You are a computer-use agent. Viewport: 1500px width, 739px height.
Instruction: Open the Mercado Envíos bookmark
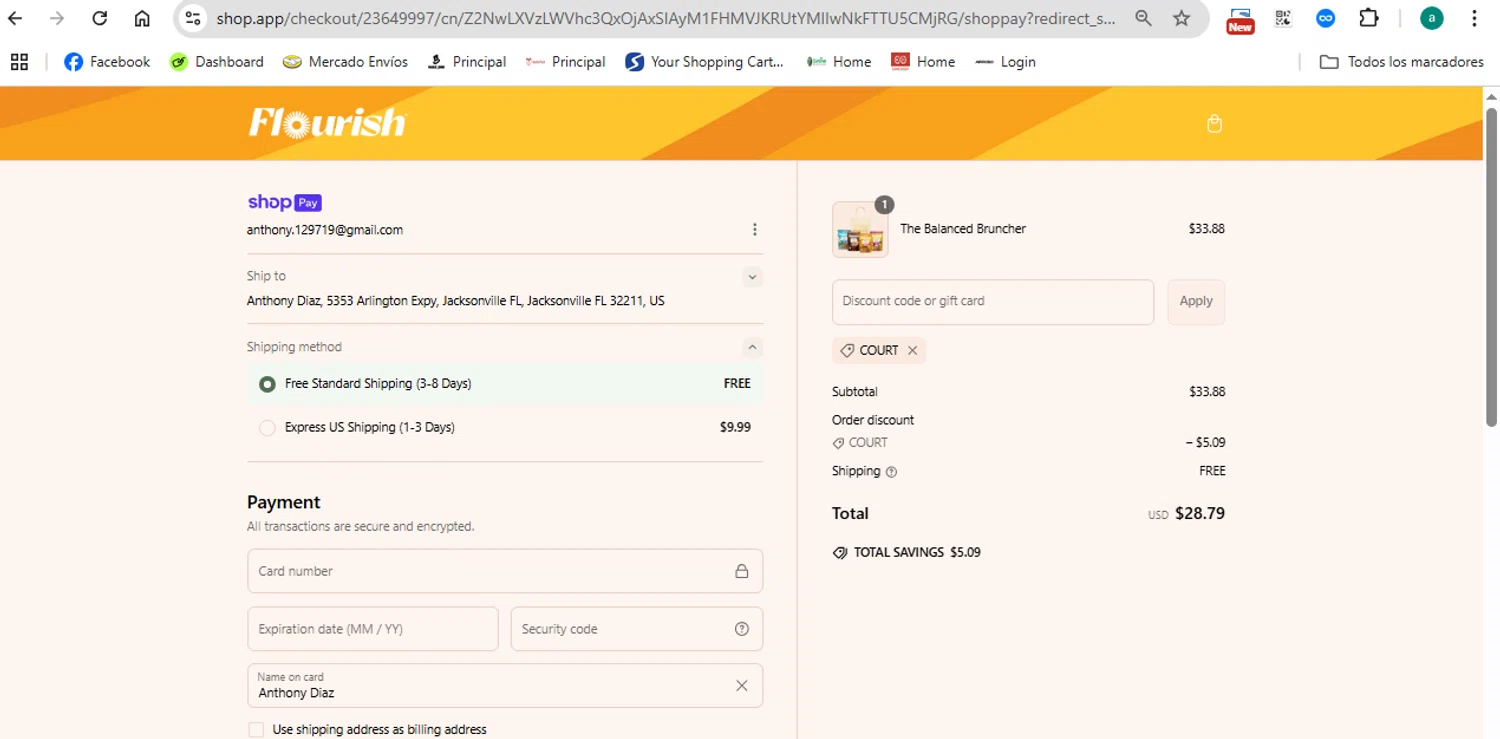[345, 62]
